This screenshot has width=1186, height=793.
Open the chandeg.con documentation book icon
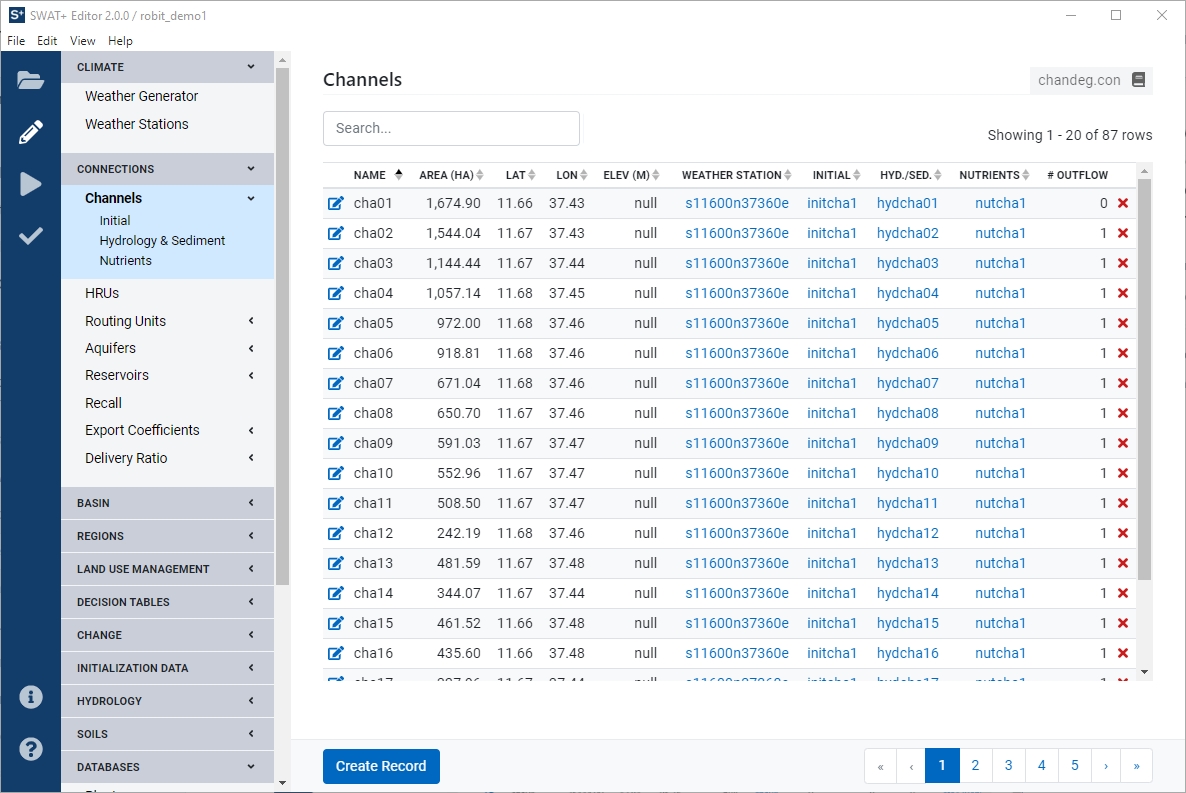click(x=1138, y=80)
